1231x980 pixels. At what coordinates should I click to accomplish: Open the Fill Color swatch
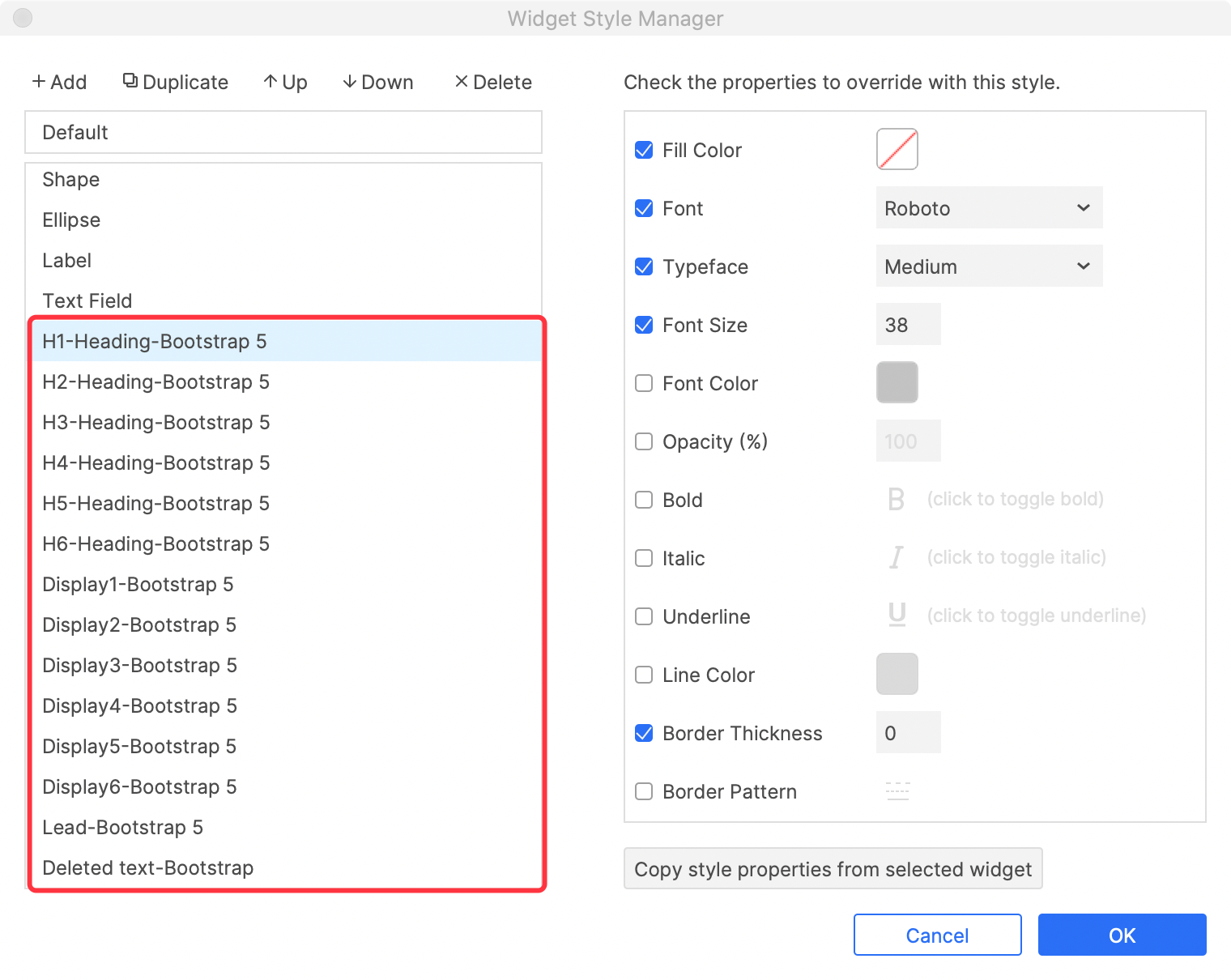[897, 149]
